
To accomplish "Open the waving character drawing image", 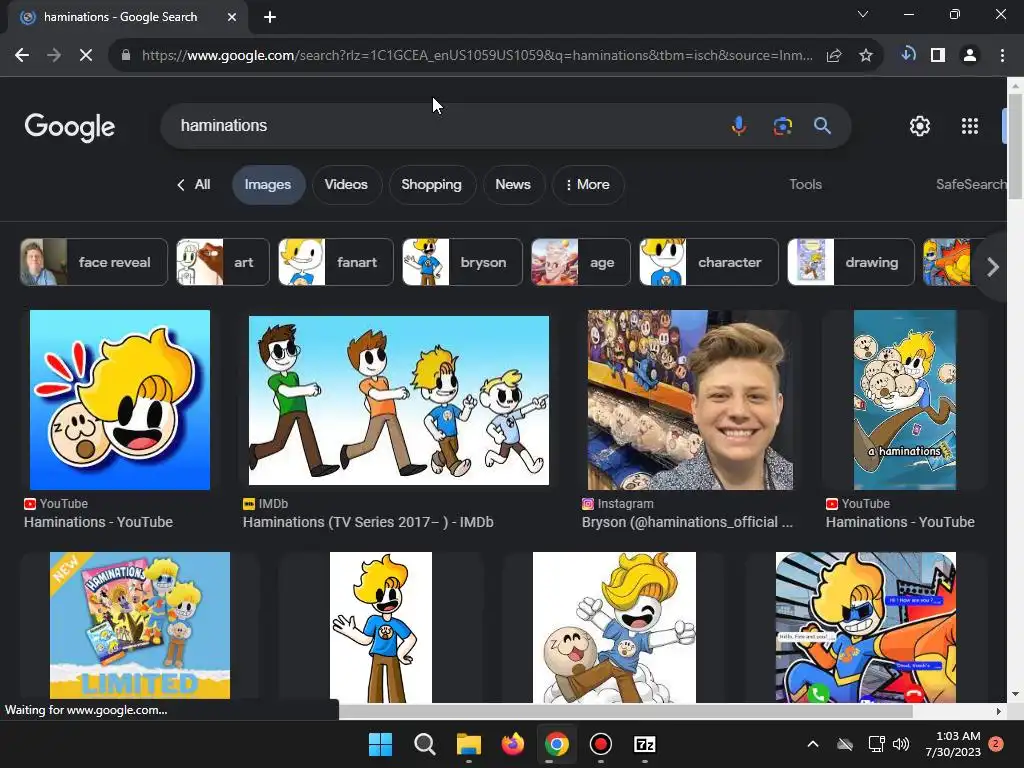I will 381,627.
